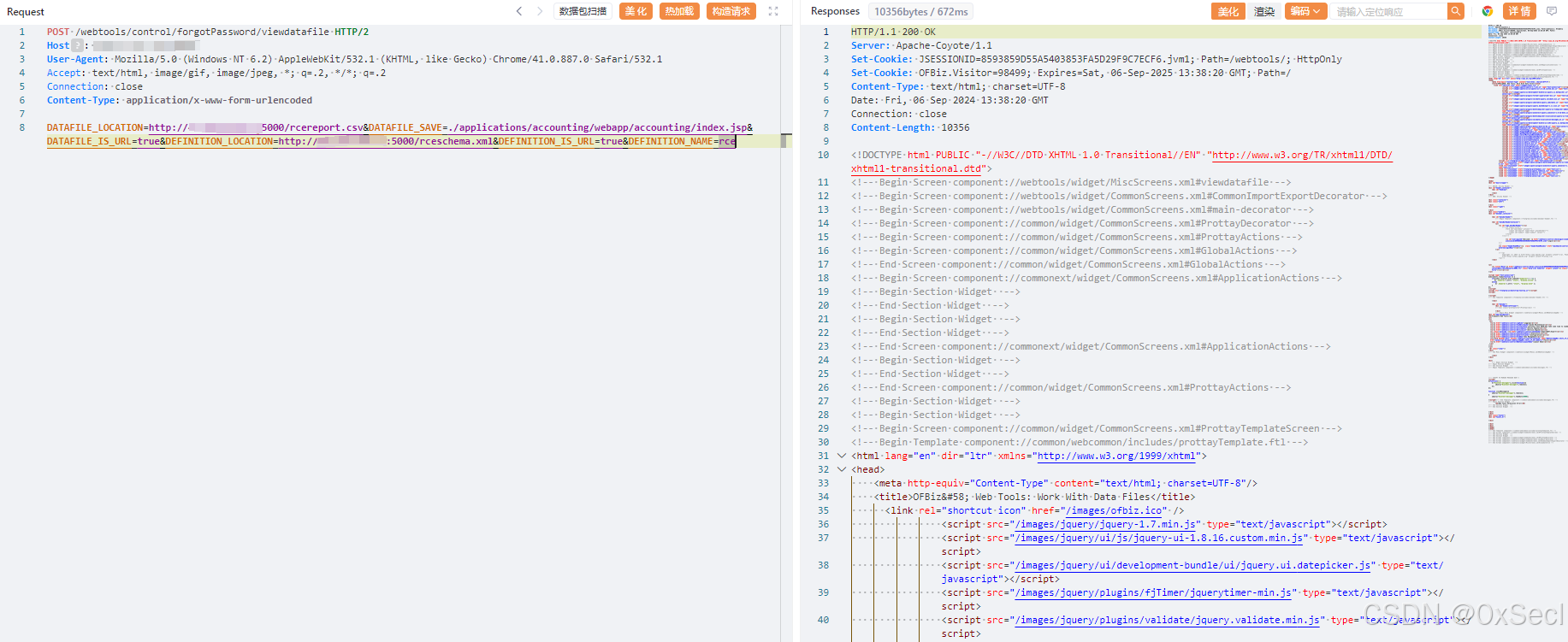Click the prottayTemplate.ftl comment line
Viewport: 1568px width, 642px height.
pos(1080,442)
